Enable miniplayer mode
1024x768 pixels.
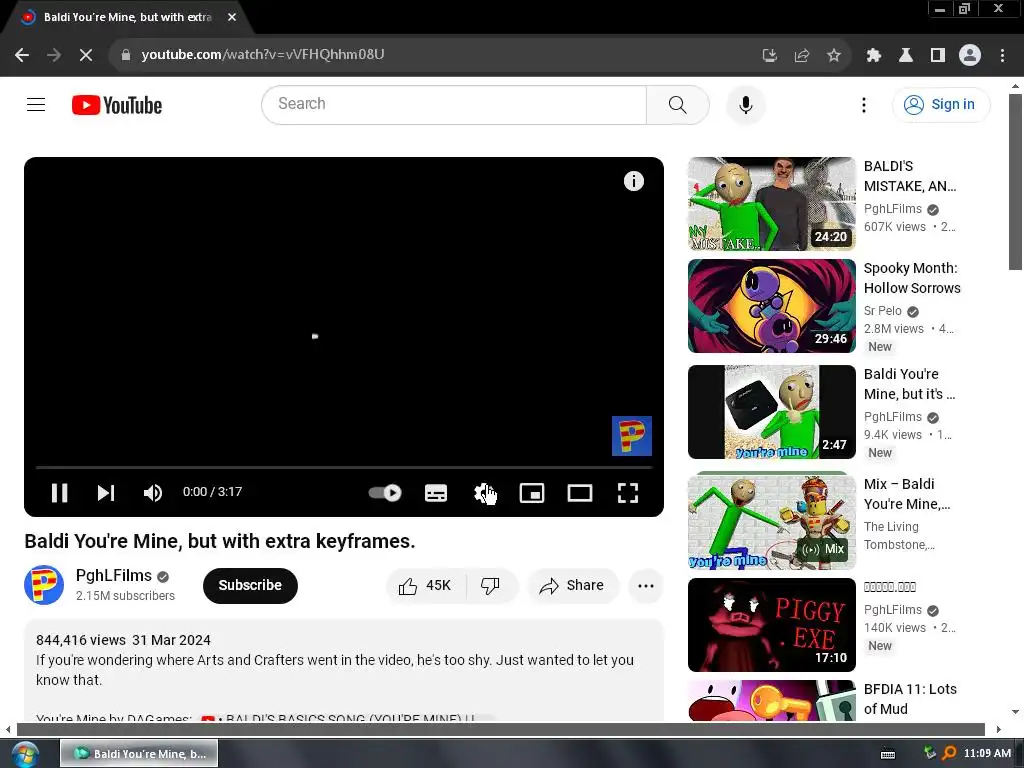tap(532, 492)
